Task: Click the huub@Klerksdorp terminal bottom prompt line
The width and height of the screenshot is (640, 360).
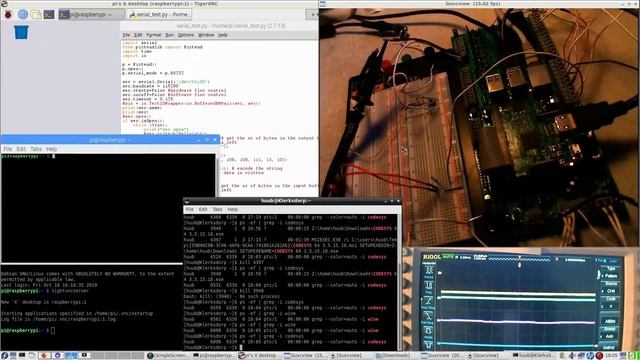Action: tap(212, 347)
